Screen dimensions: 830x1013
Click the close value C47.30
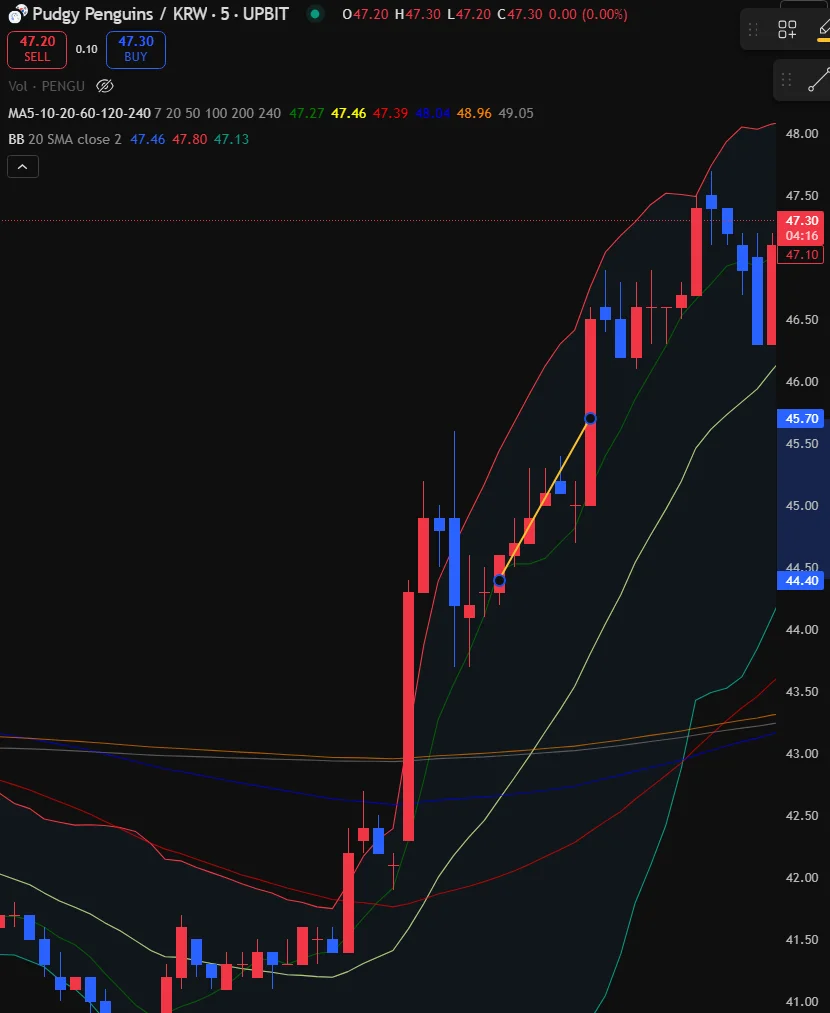click(520, 14)
